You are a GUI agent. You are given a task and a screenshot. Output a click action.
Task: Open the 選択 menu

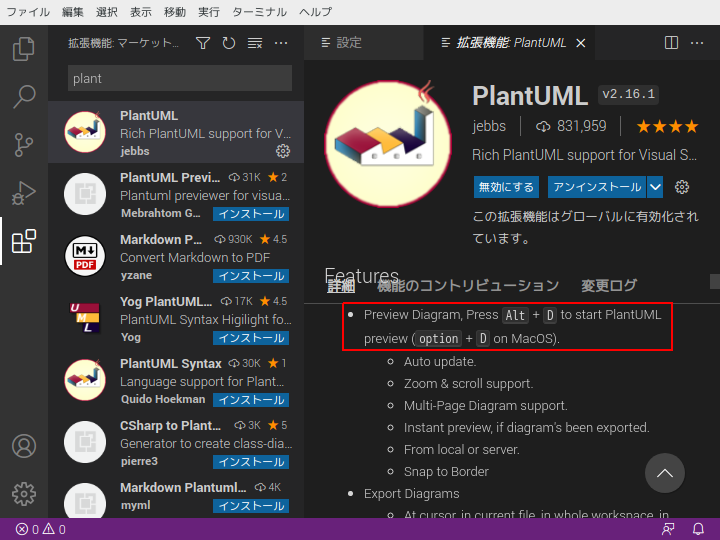pyautogui.click(x=107, y=12)
